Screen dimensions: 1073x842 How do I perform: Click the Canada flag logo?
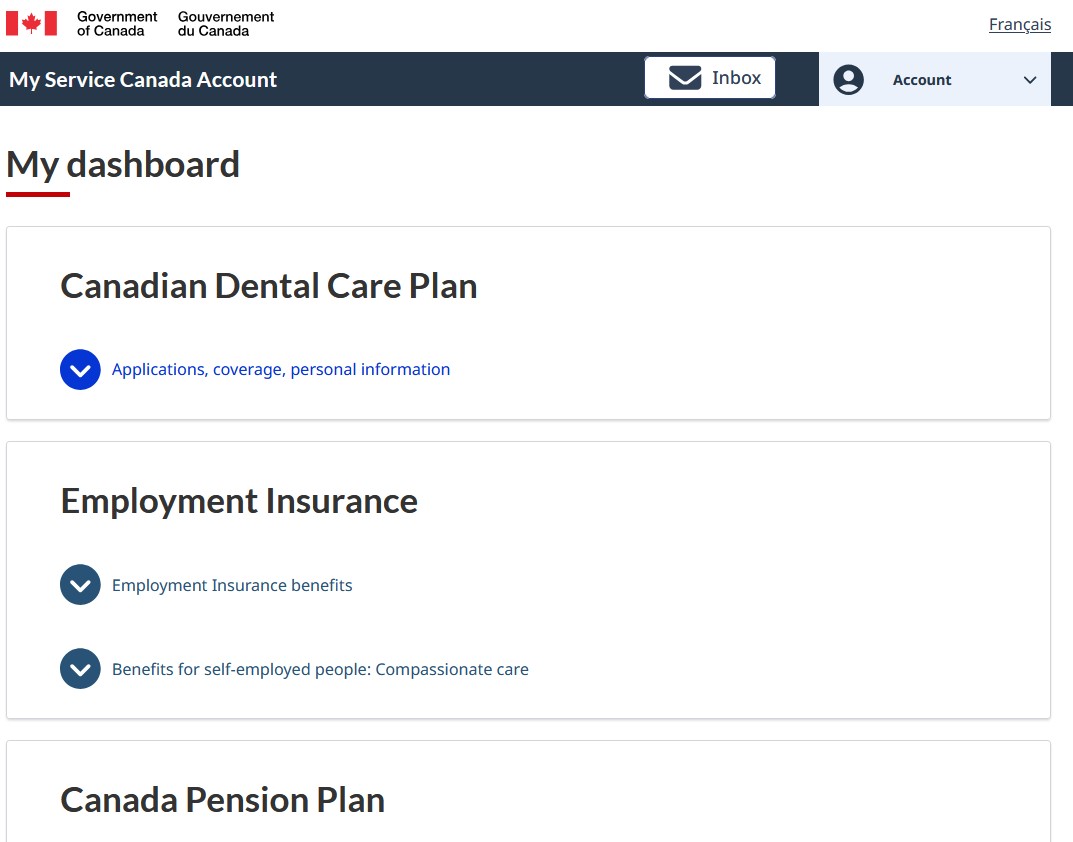pyautogui.click(x=31, y=23)
